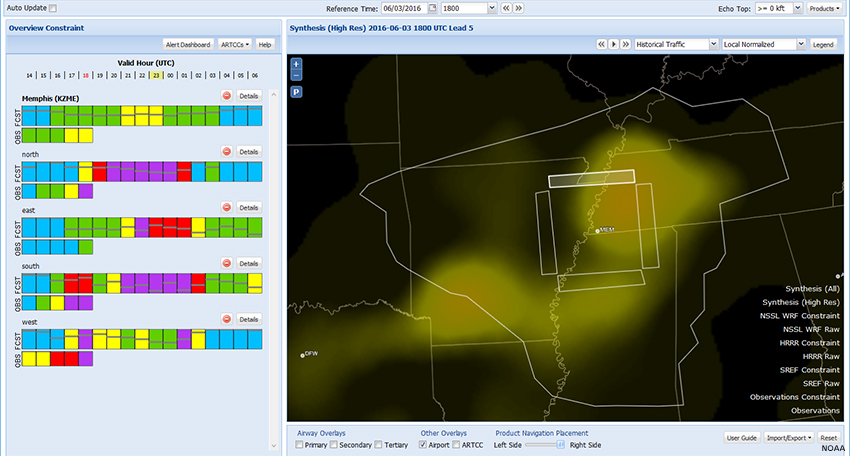
Task: Remove the north constraint row
Action: pos(227,152)
